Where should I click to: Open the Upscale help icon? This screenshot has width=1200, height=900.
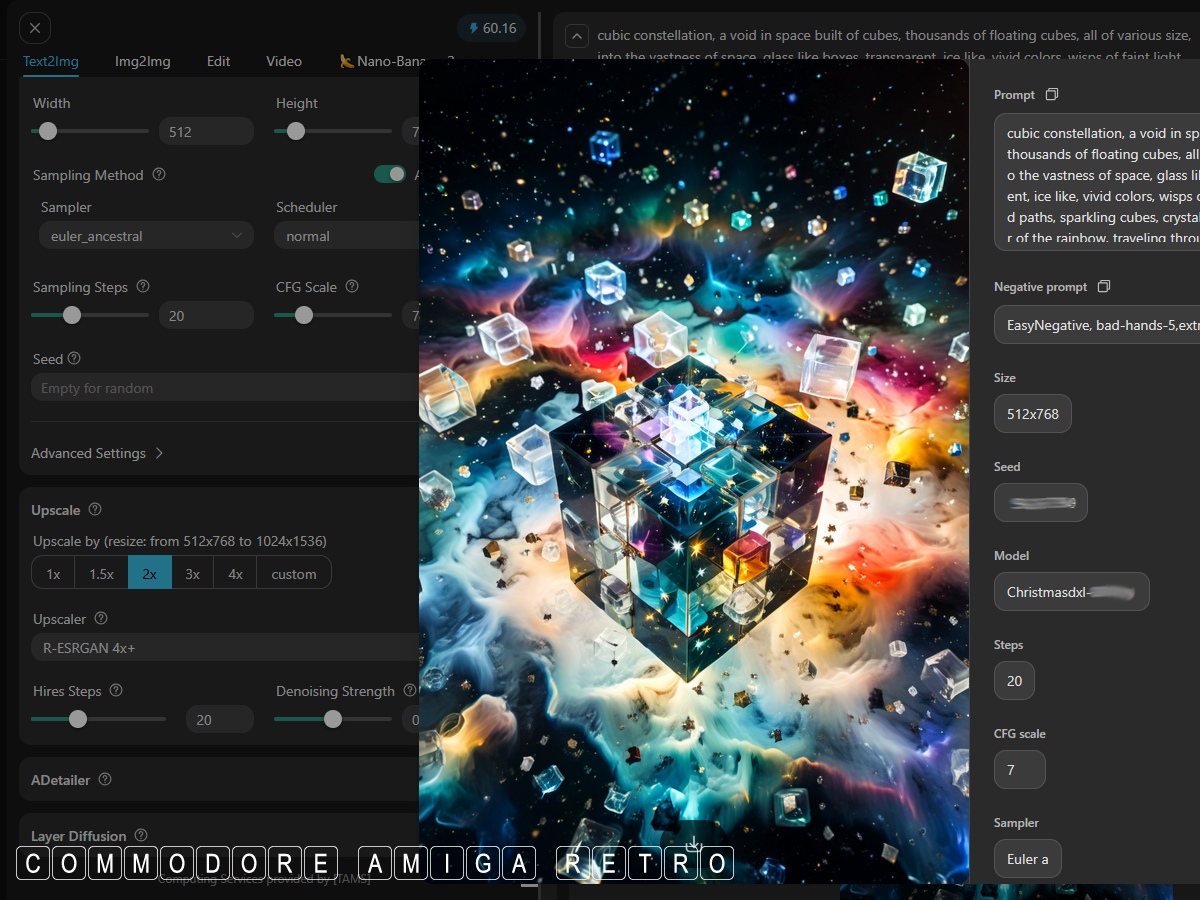click(95, 510)
